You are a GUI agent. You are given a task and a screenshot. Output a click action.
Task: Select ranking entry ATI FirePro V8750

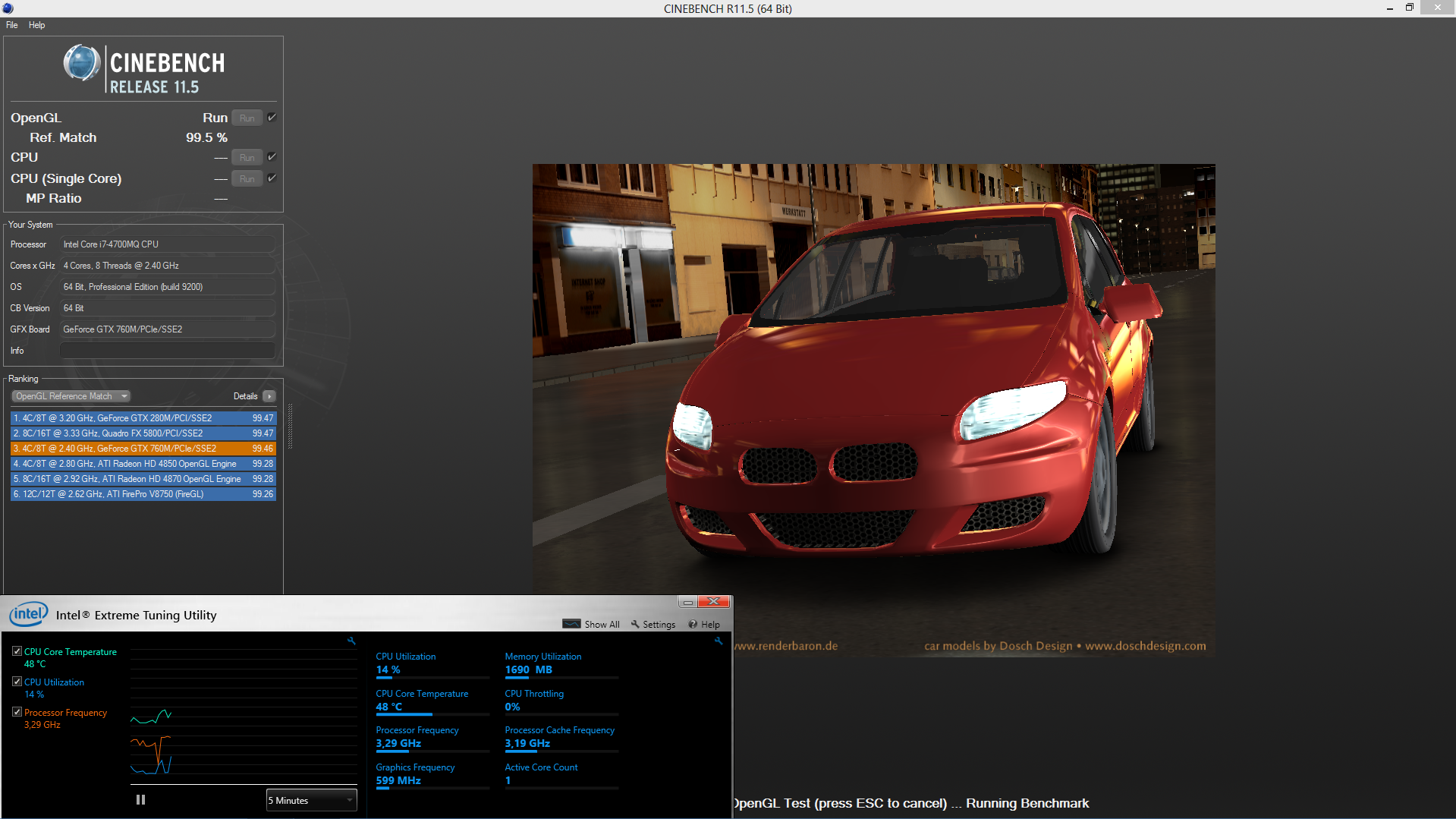pos(143,494)
